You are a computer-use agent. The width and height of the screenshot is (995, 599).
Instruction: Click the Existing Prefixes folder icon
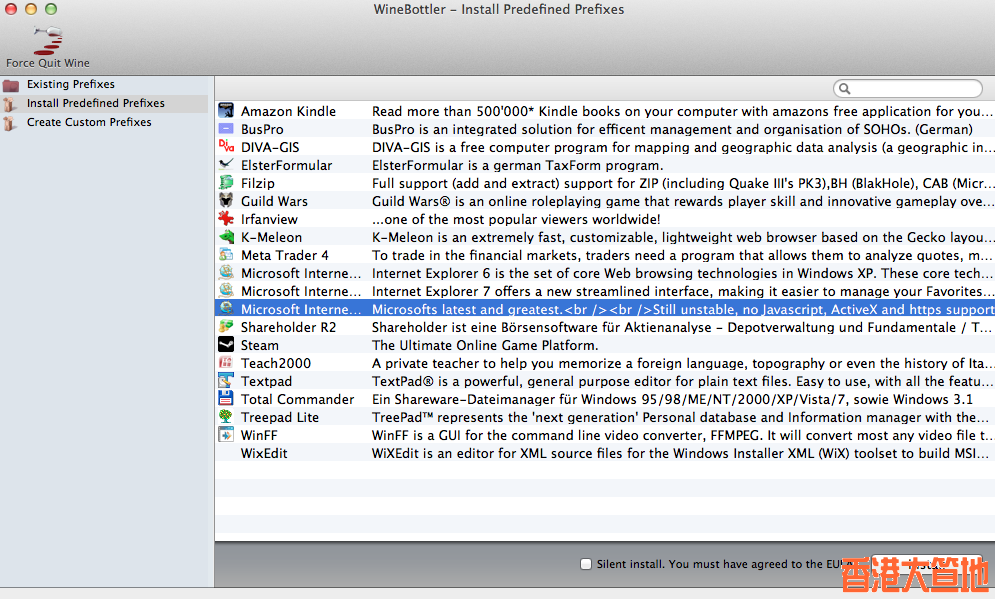point(11,84)
